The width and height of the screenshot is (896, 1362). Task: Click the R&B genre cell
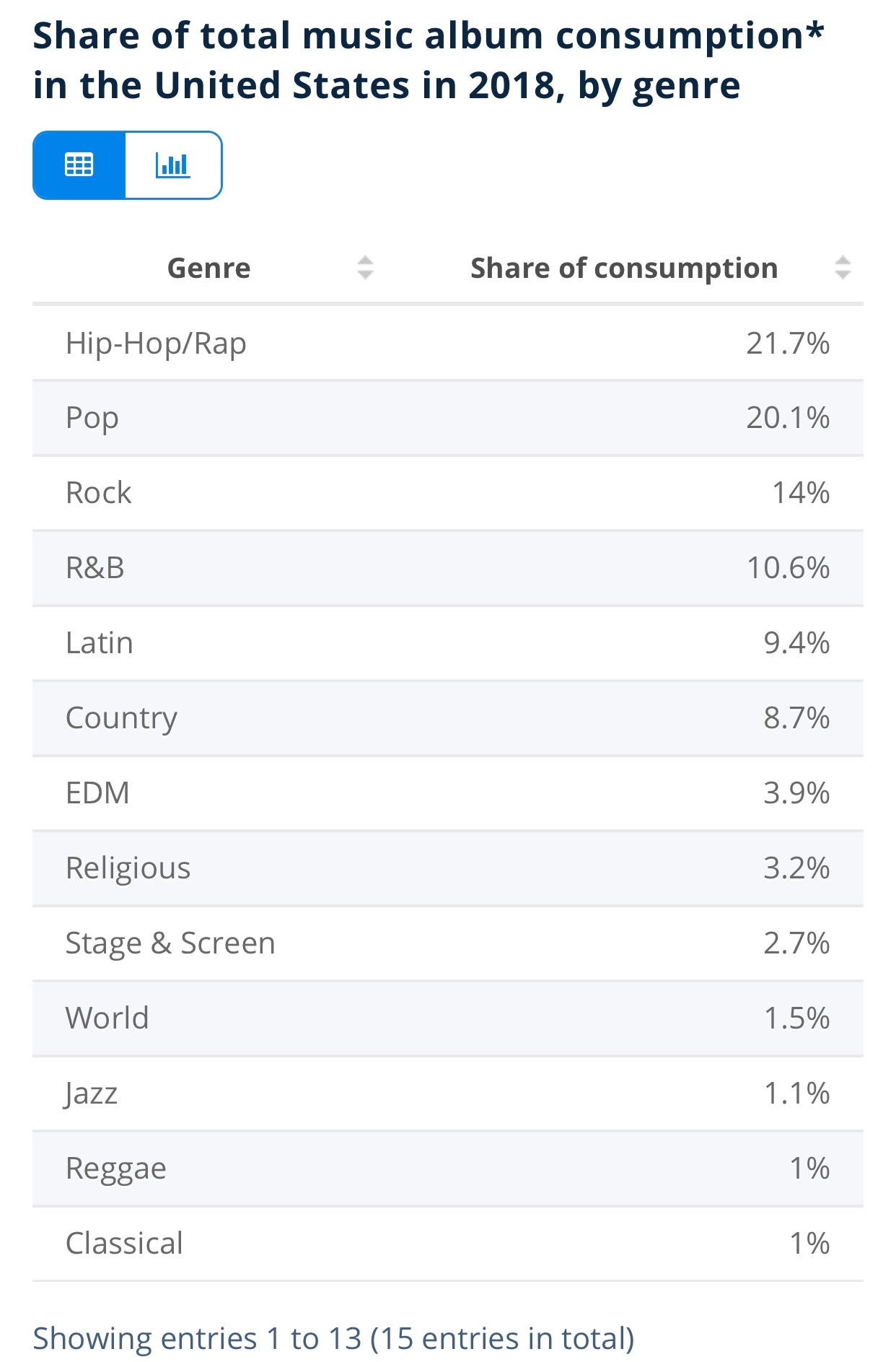point(95,568)
